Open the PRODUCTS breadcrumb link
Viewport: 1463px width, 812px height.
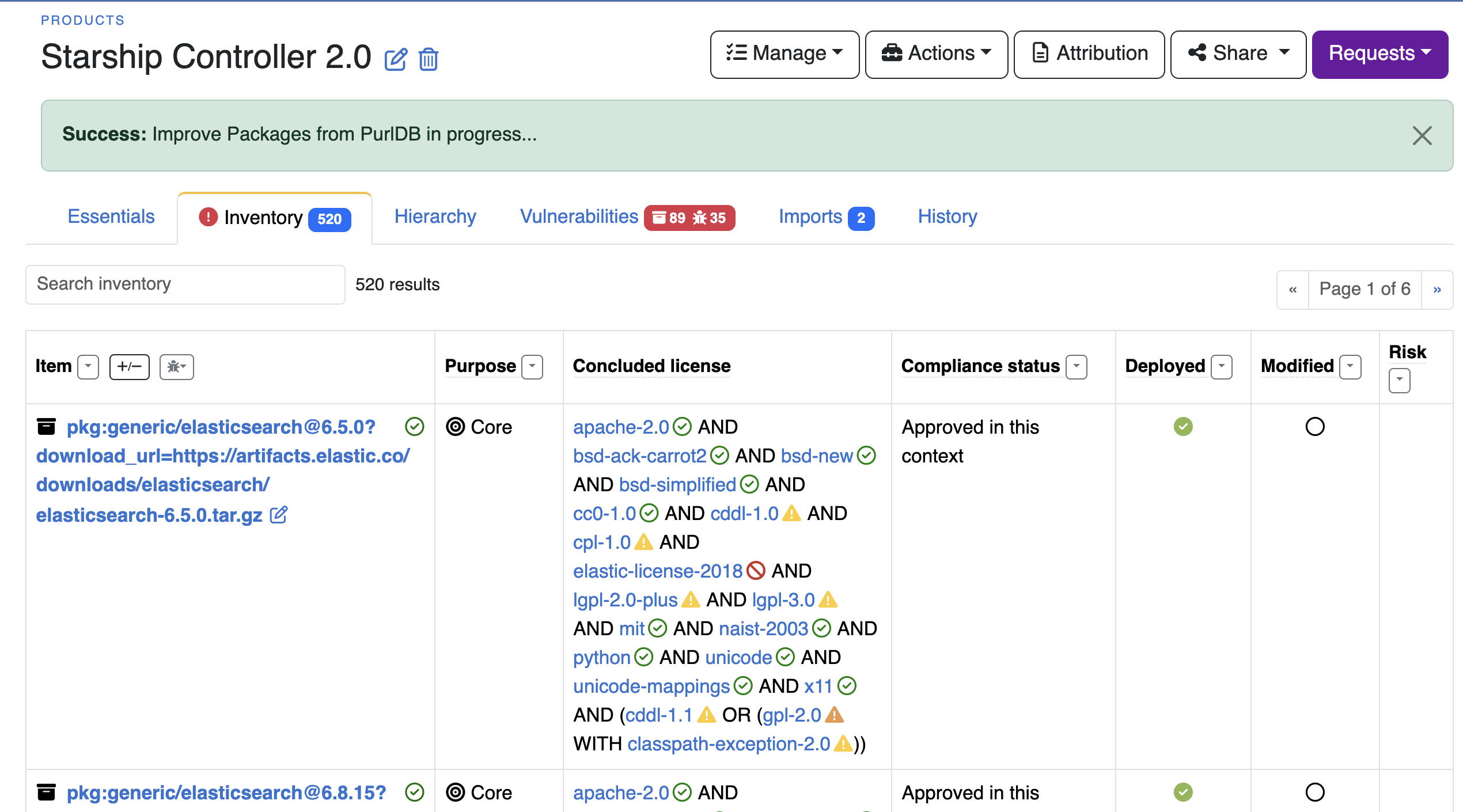[x=83, y=20]
